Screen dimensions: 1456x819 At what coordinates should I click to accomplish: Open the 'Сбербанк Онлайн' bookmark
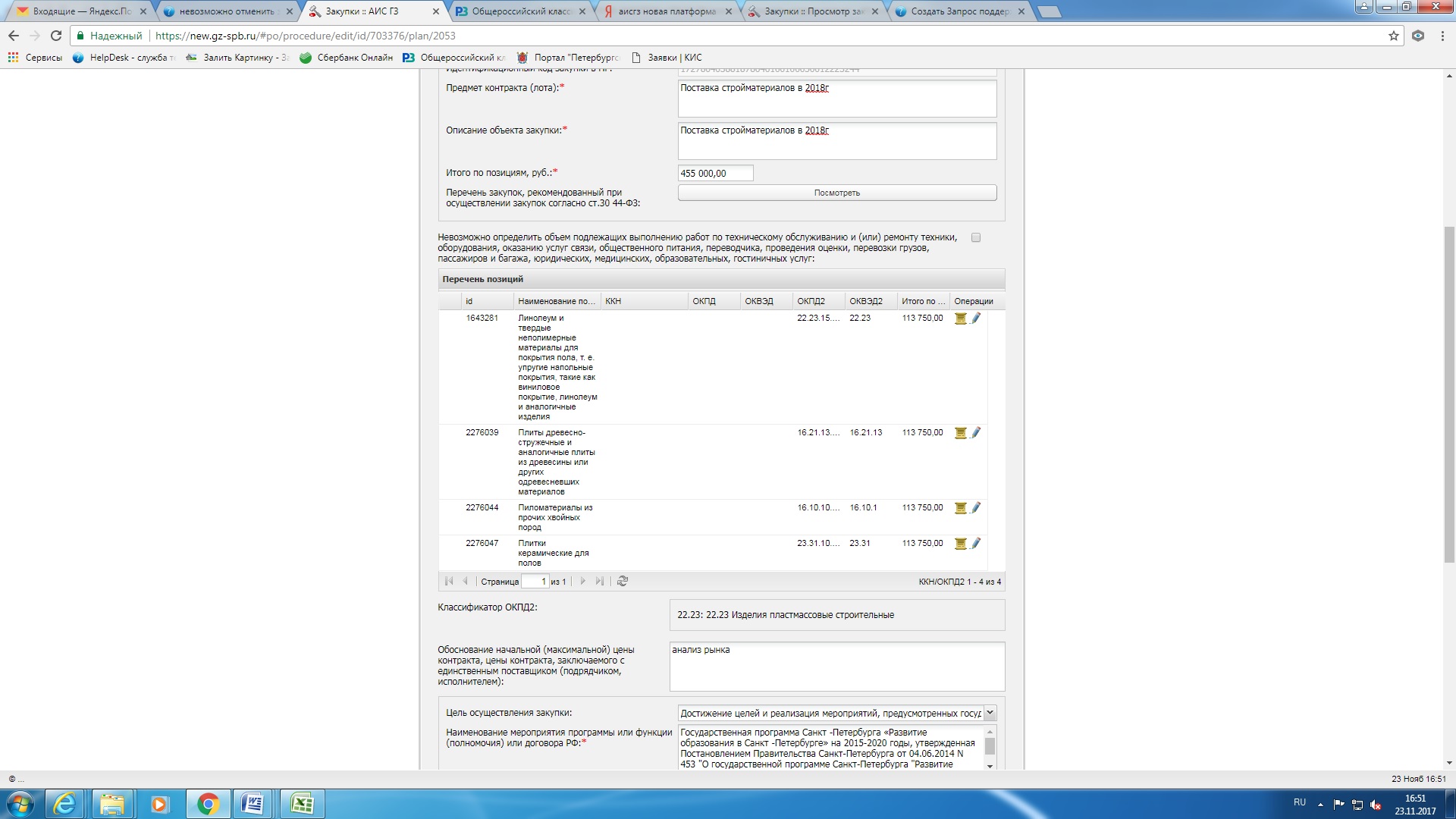coord(347,58)
